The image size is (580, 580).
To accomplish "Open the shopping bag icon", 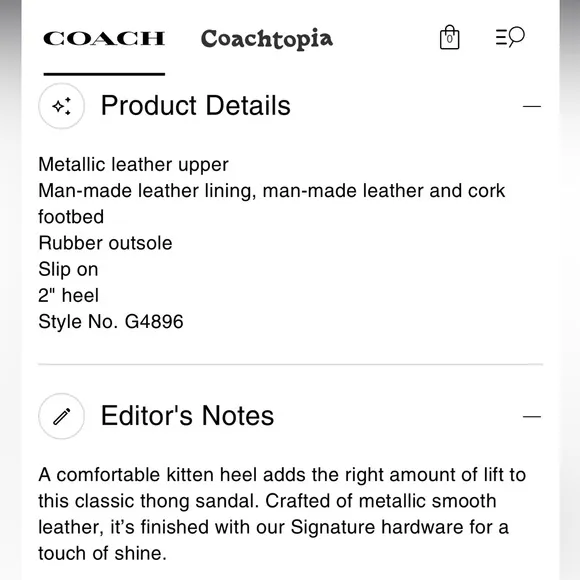I will point(449,37).
